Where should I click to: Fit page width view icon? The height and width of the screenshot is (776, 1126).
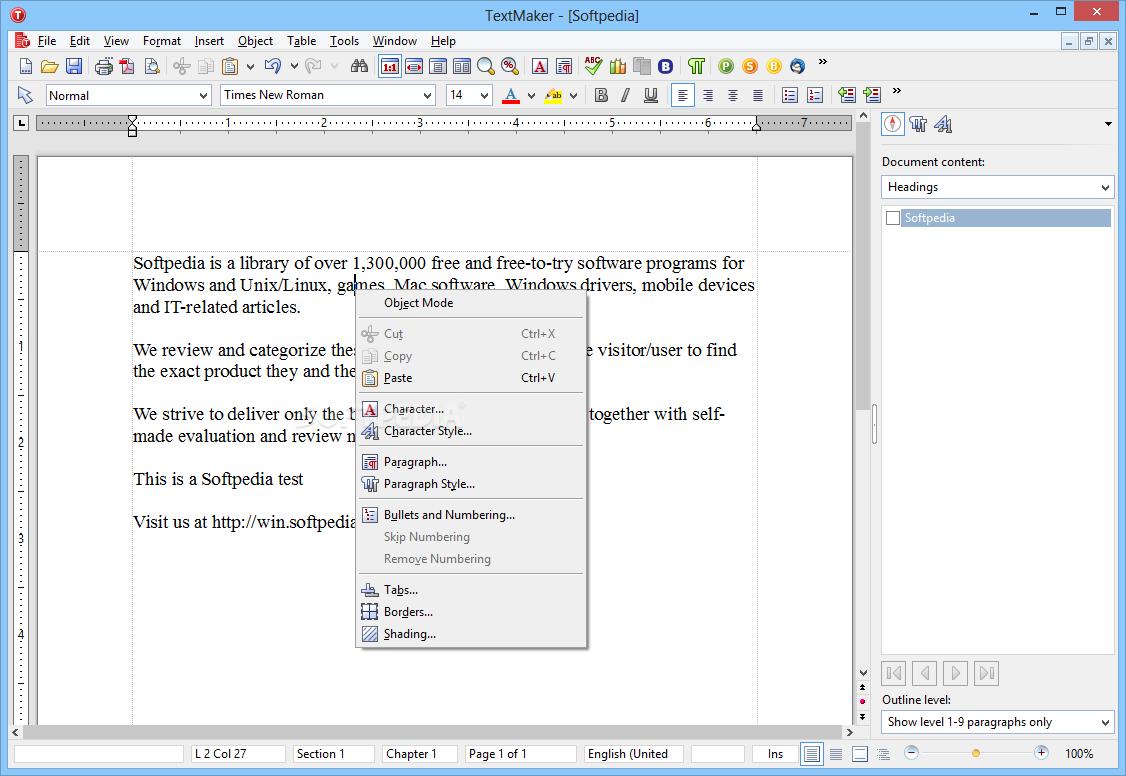click(x=414, y=67)
